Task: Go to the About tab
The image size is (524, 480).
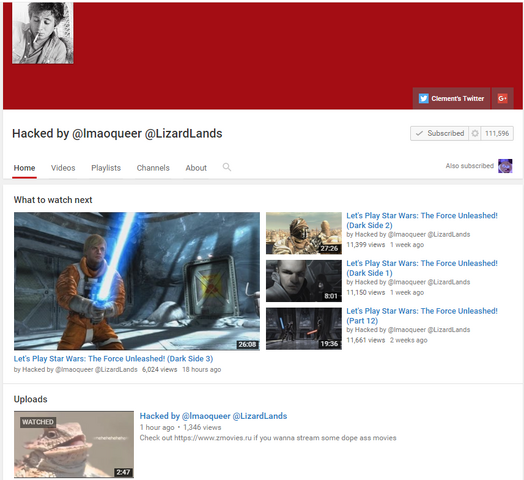Action: click(196, 168)
